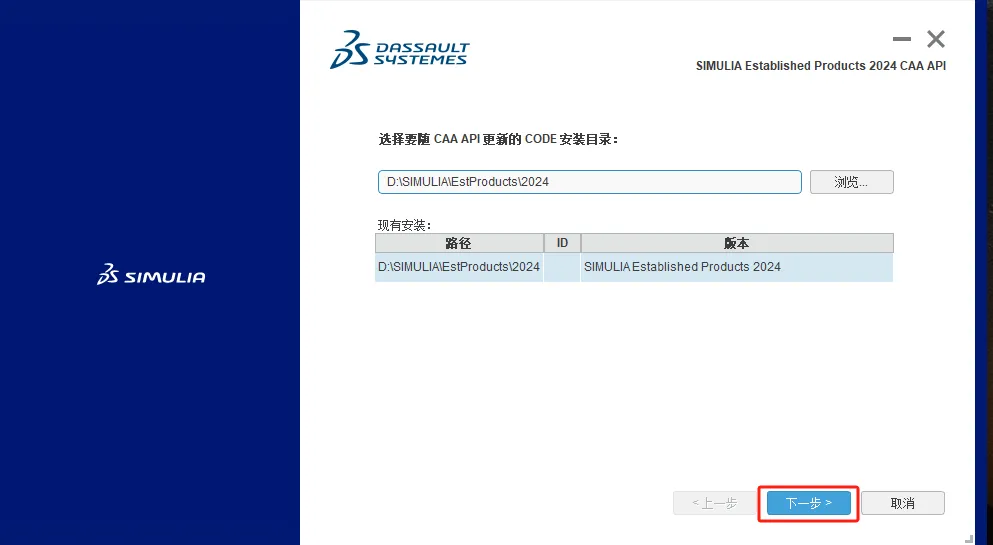Click the ID column header
The image size is (993, 545).
(562, 243)
